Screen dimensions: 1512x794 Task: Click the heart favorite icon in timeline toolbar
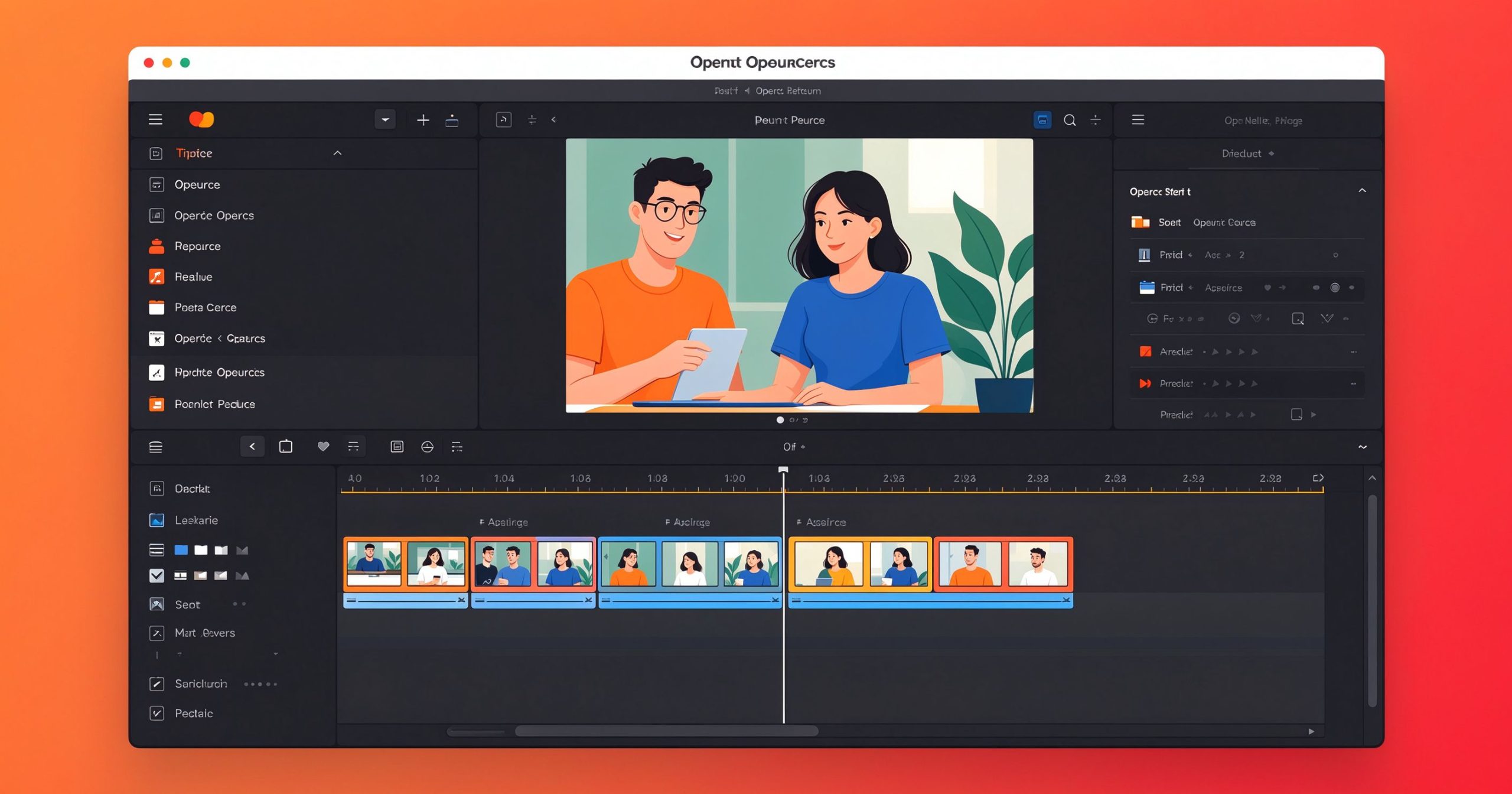coord(323,447)
